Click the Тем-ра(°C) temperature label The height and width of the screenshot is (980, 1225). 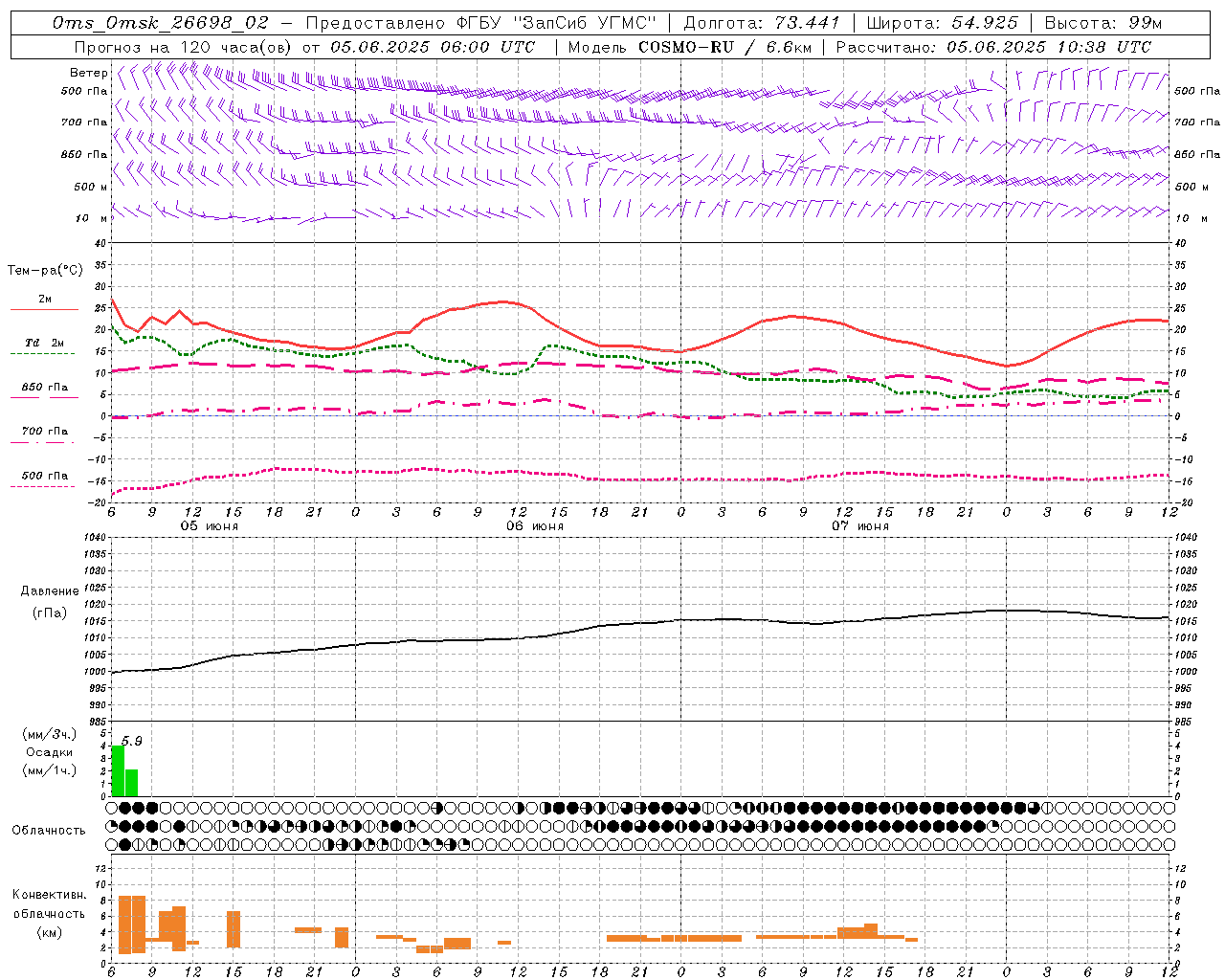[x=44, y=271]
